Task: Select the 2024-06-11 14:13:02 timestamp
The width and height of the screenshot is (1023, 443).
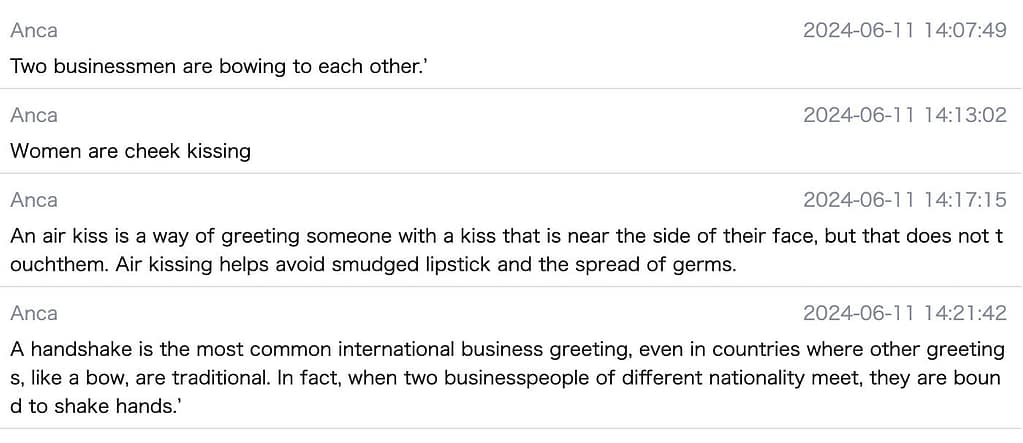Action: click(x=904, y=115)
